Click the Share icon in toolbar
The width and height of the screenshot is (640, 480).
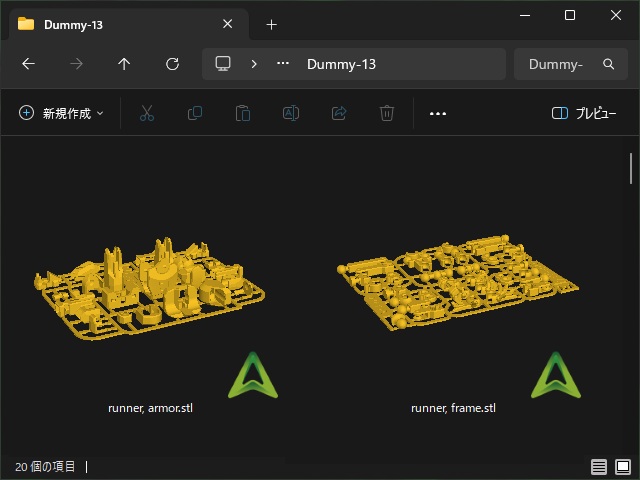pyautogui.click(x=339, y=113)
